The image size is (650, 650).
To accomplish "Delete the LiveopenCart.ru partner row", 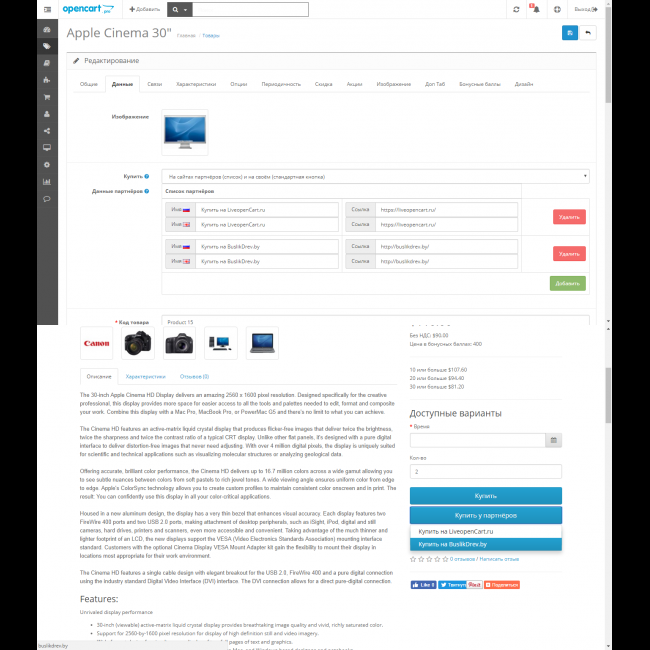I will coord(568,217).
